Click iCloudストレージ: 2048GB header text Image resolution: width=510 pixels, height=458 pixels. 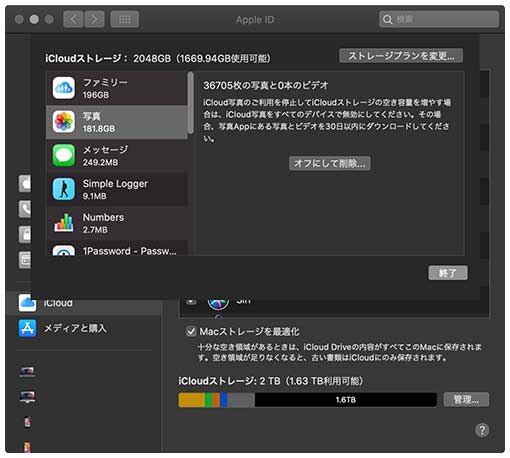[x=158, y=59]
